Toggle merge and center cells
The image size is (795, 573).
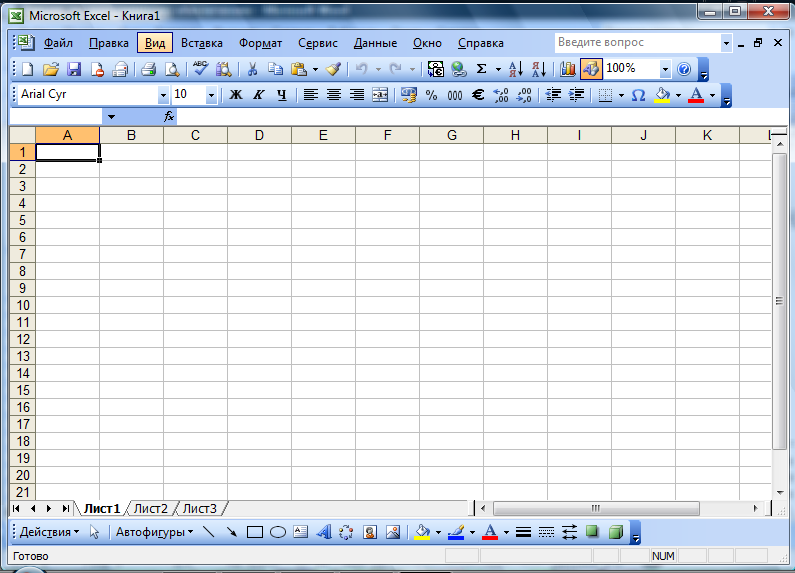tap(380, 95)
